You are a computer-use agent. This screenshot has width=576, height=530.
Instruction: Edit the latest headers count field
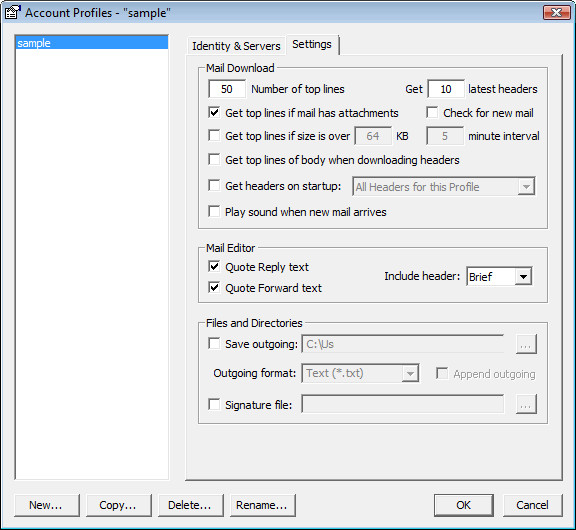[x=446, y=89]
